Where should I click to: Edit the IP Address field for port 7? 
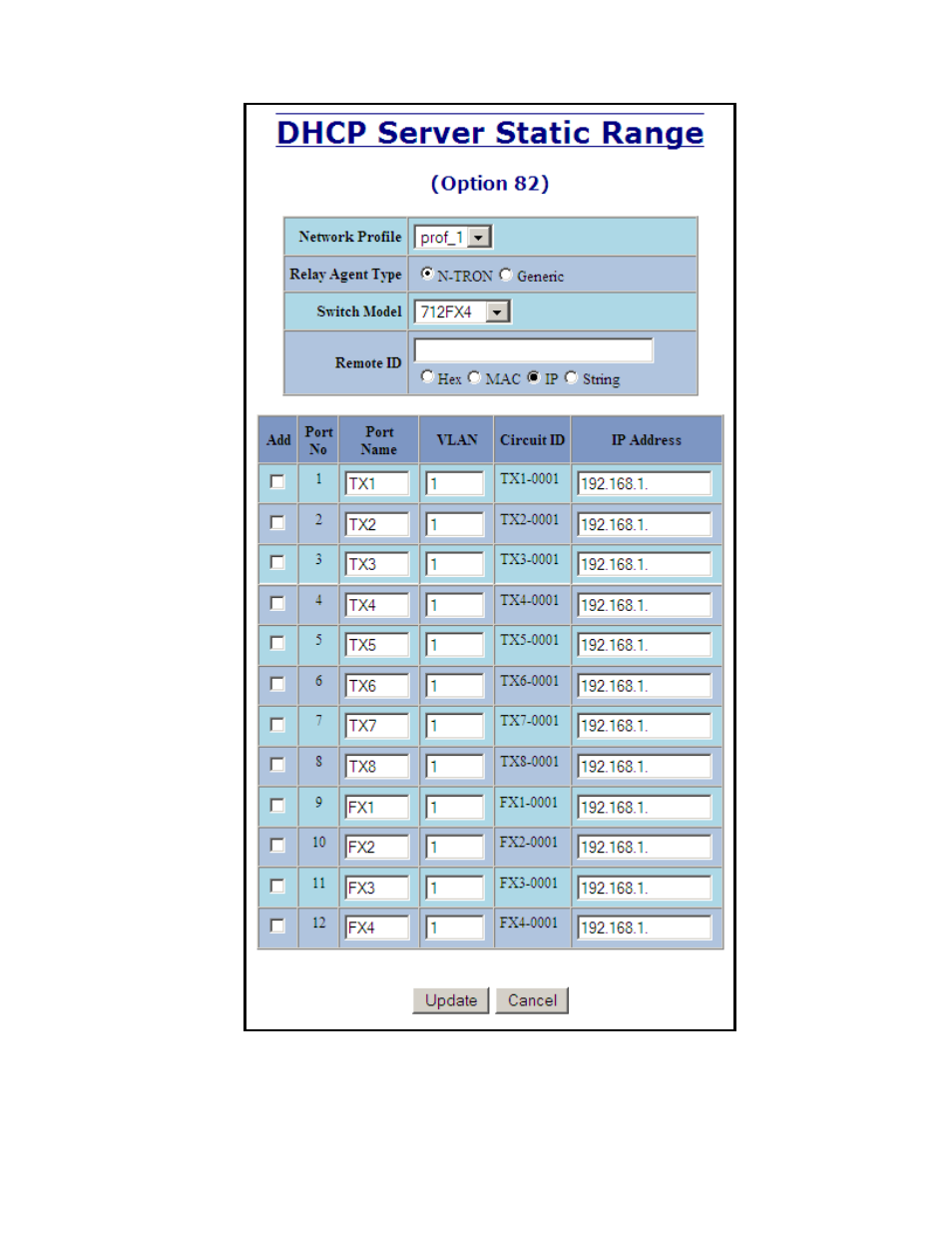(645, 726)
